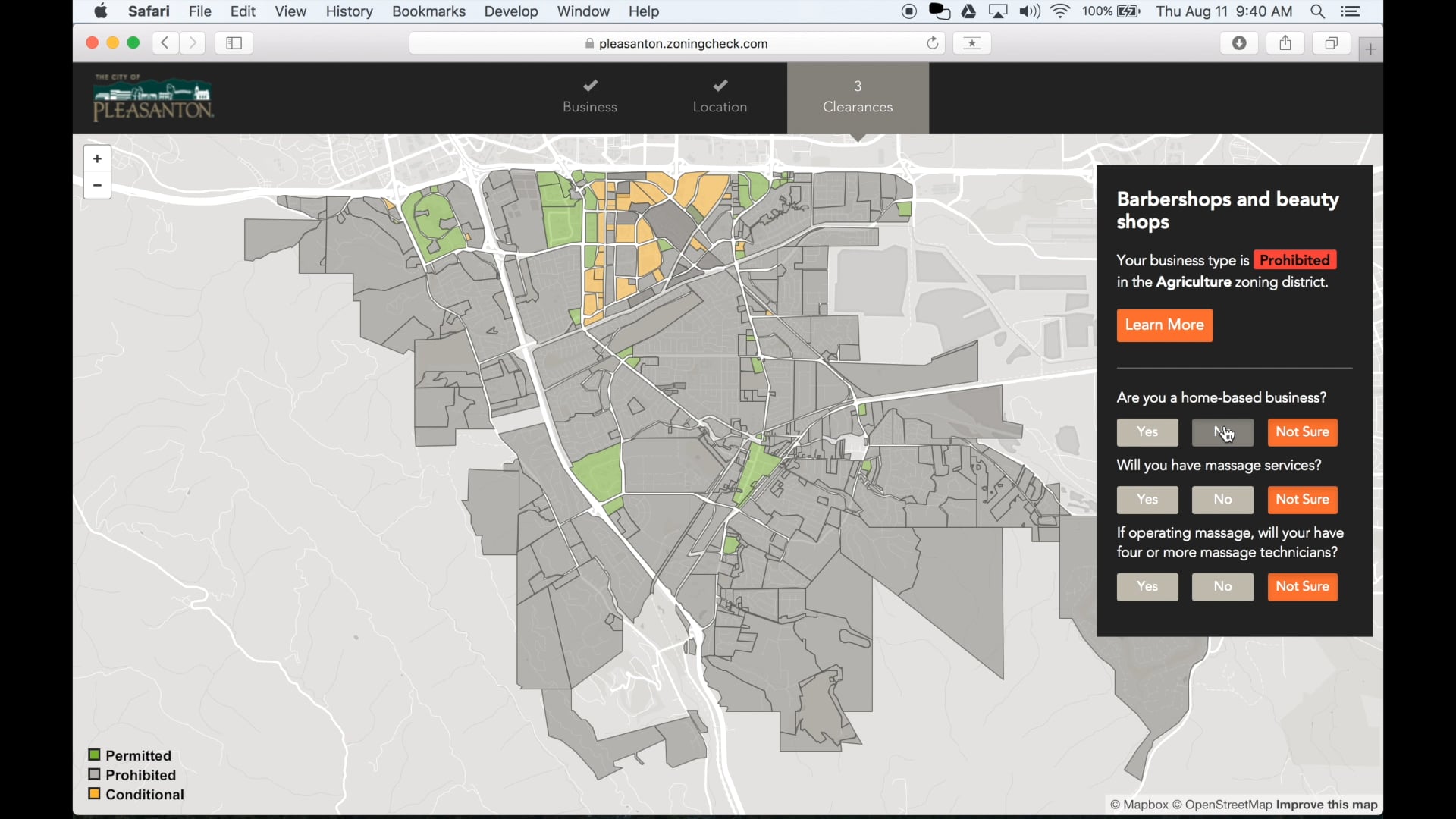Open the Window menu in Safari
Viewport: 1456px width, 819px height.
point(582,11)
